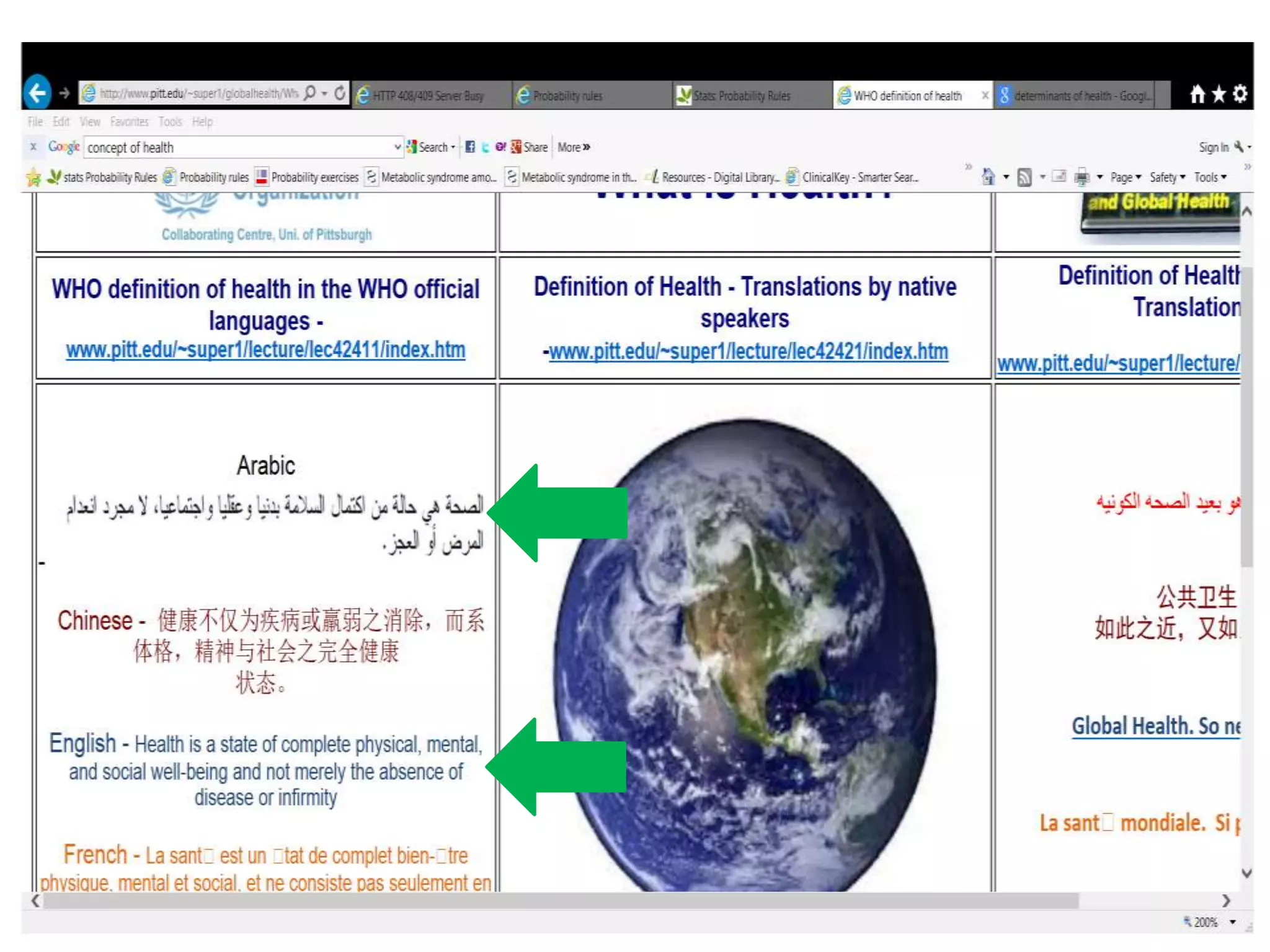Click the Print icon in command bar
The height and width of the screenshot is (952, 1270).
pyautogui.click(x=1081, y=177)
